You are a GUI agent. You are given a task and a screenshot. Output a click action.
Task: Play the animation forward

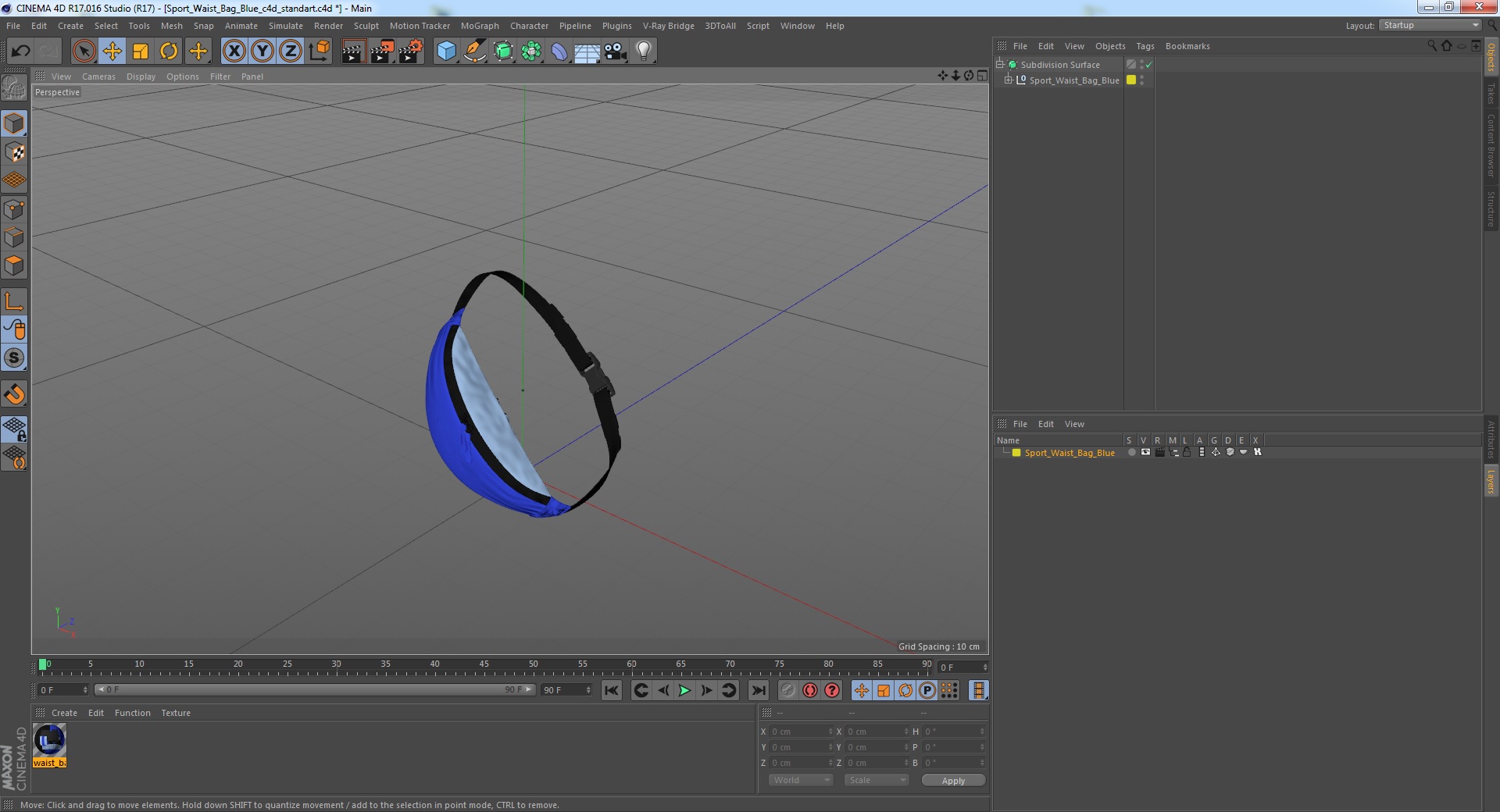tap(684, 690)
